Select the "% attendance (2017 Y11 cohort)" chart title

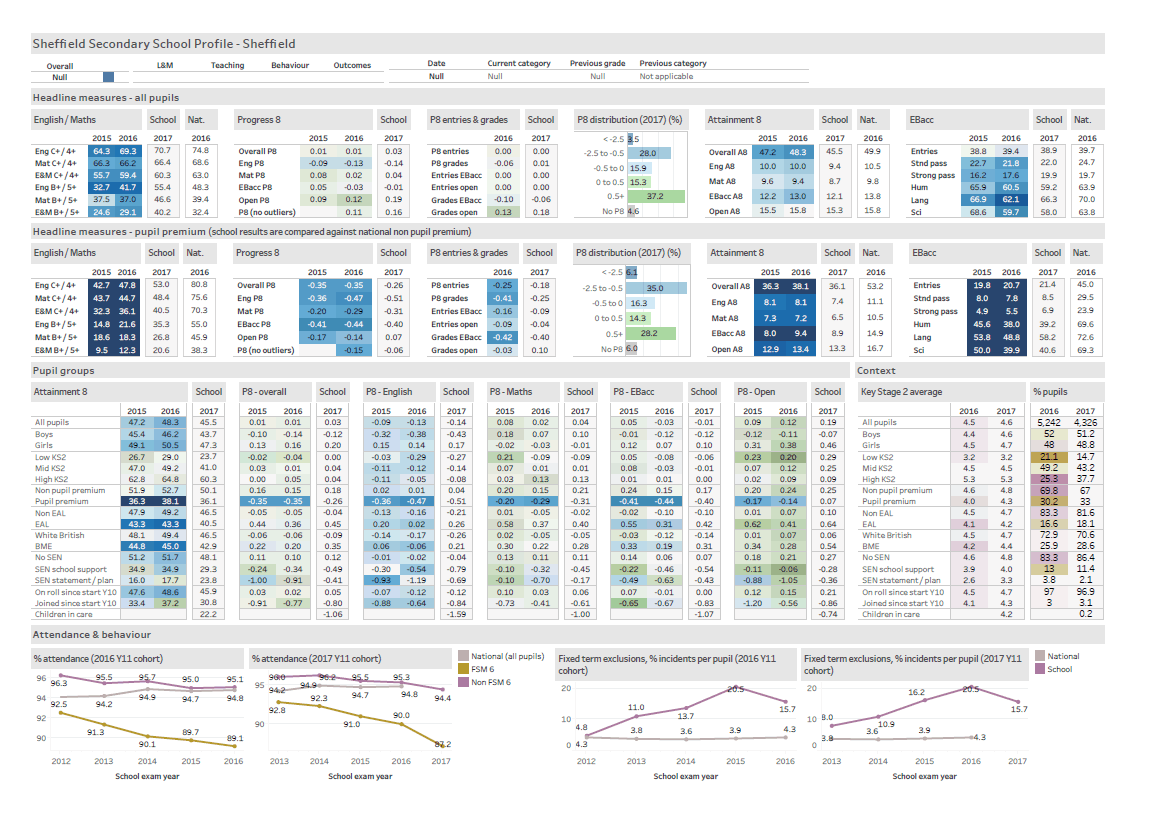(x=316, y=659)
